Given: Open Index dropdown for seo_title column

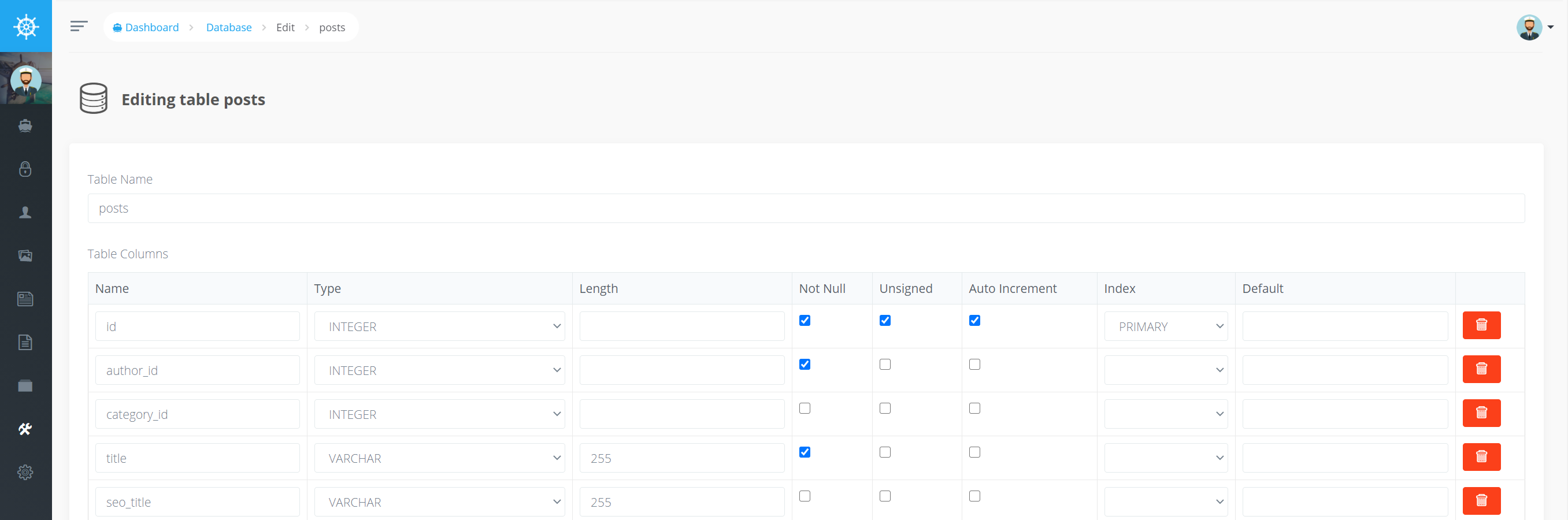Looking at the screenshot, I should pos(1166,502).
